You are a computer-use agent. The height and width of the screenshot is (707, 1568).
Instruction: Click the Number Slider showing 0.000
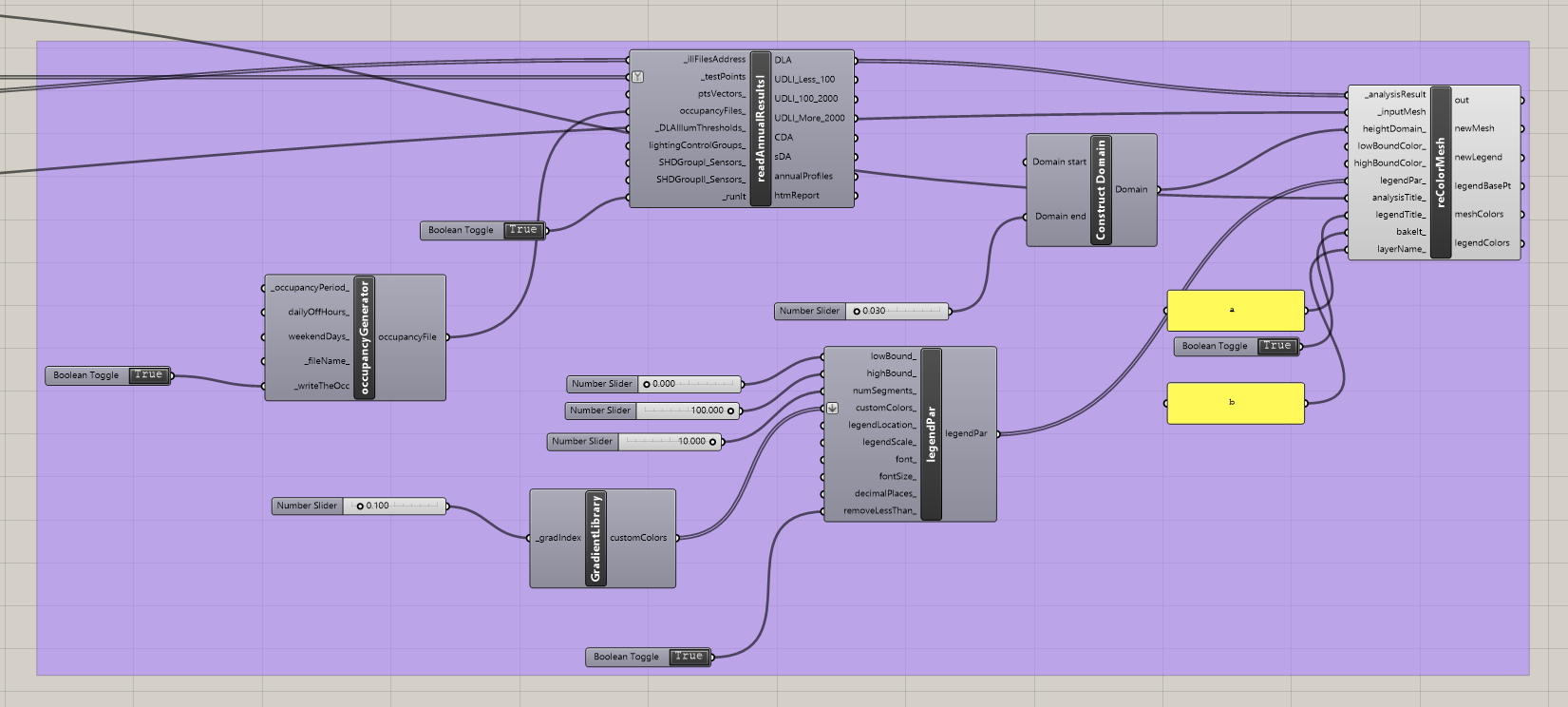(654, 384)
